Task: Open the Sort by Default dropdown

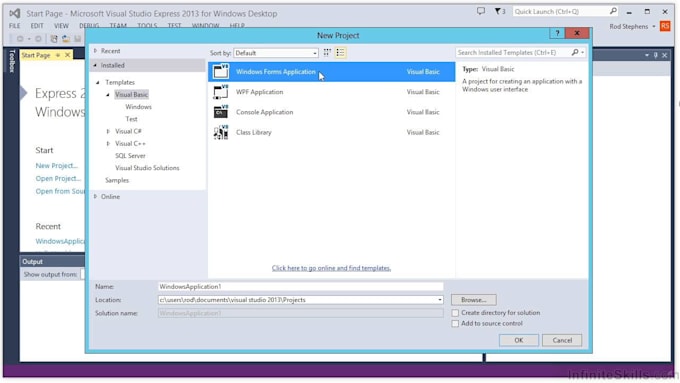Action: coord(276,53)
